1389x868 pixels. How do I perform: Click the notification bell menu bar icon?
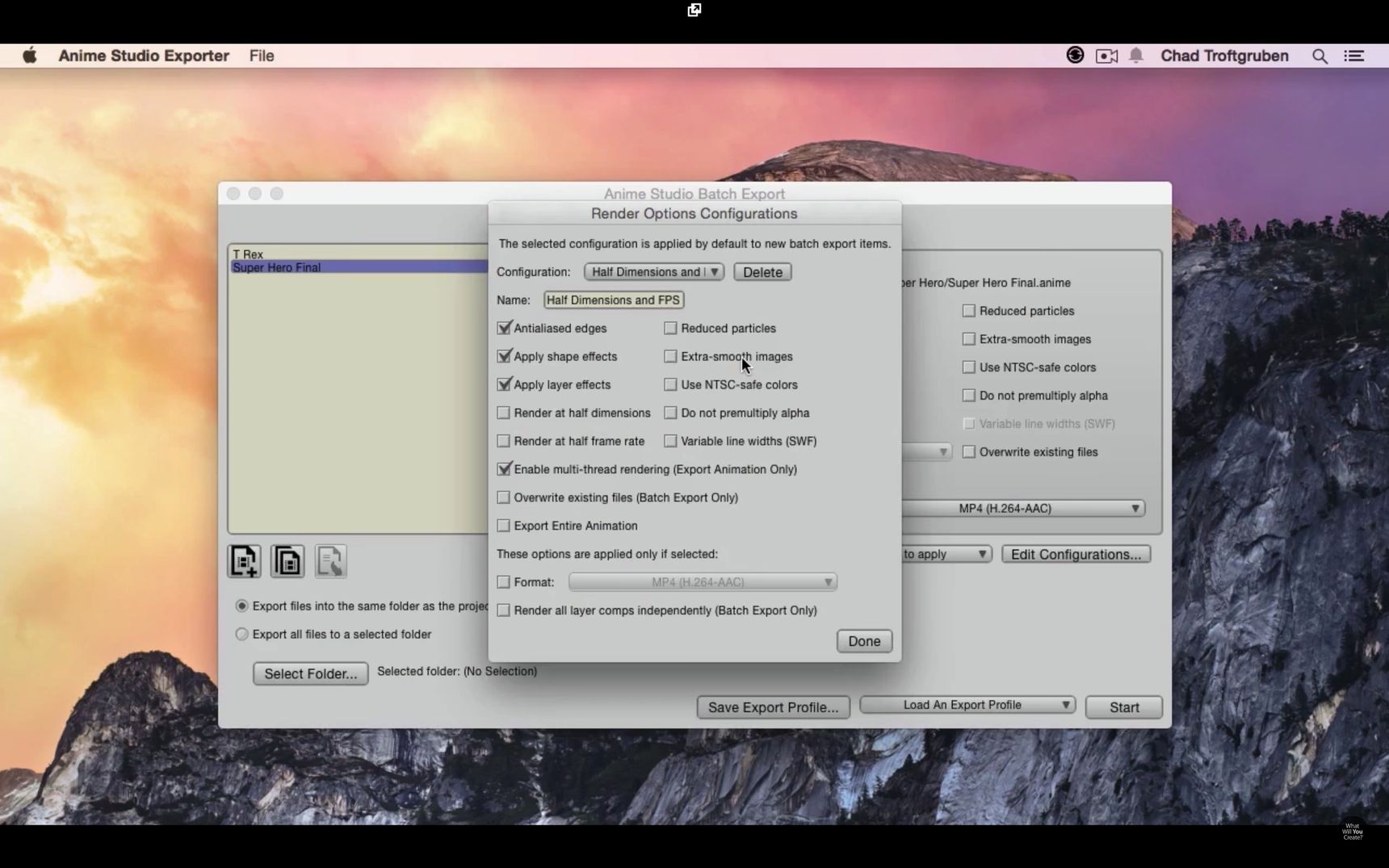[x=1136, y=56]
